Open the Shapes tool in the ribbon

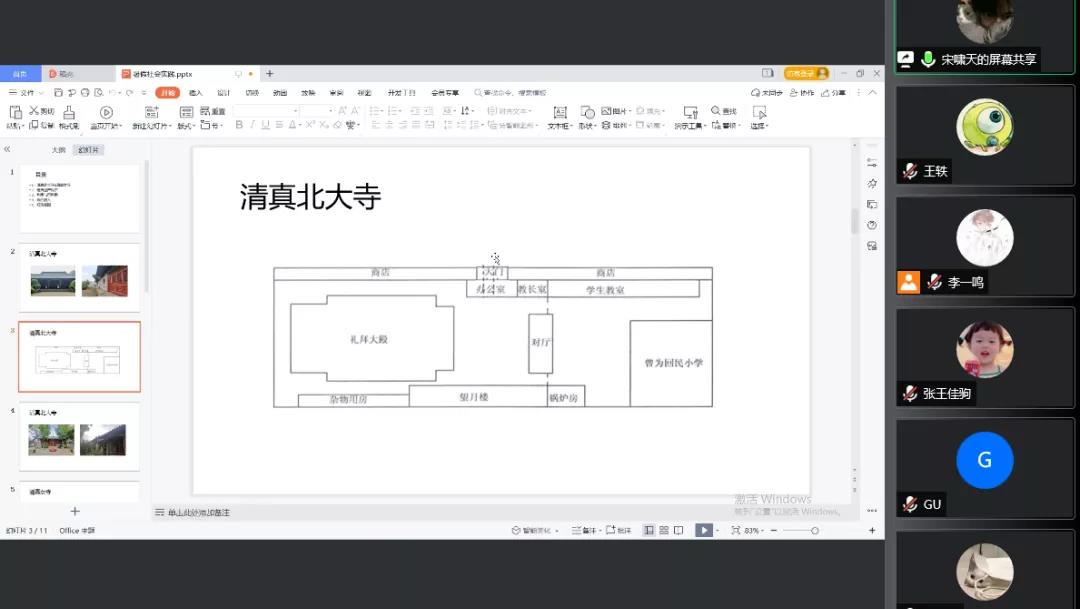point(587,112)
